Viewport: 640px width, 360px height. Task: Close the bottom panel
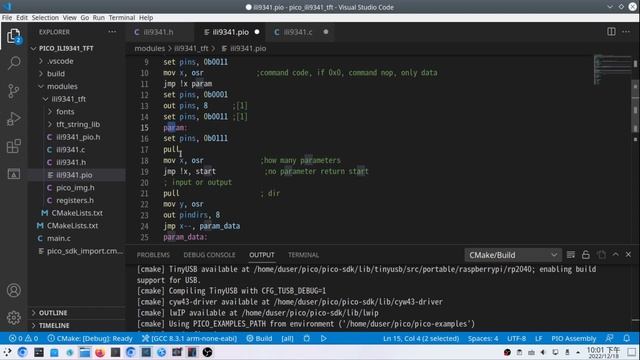click(x=628, y=255)
